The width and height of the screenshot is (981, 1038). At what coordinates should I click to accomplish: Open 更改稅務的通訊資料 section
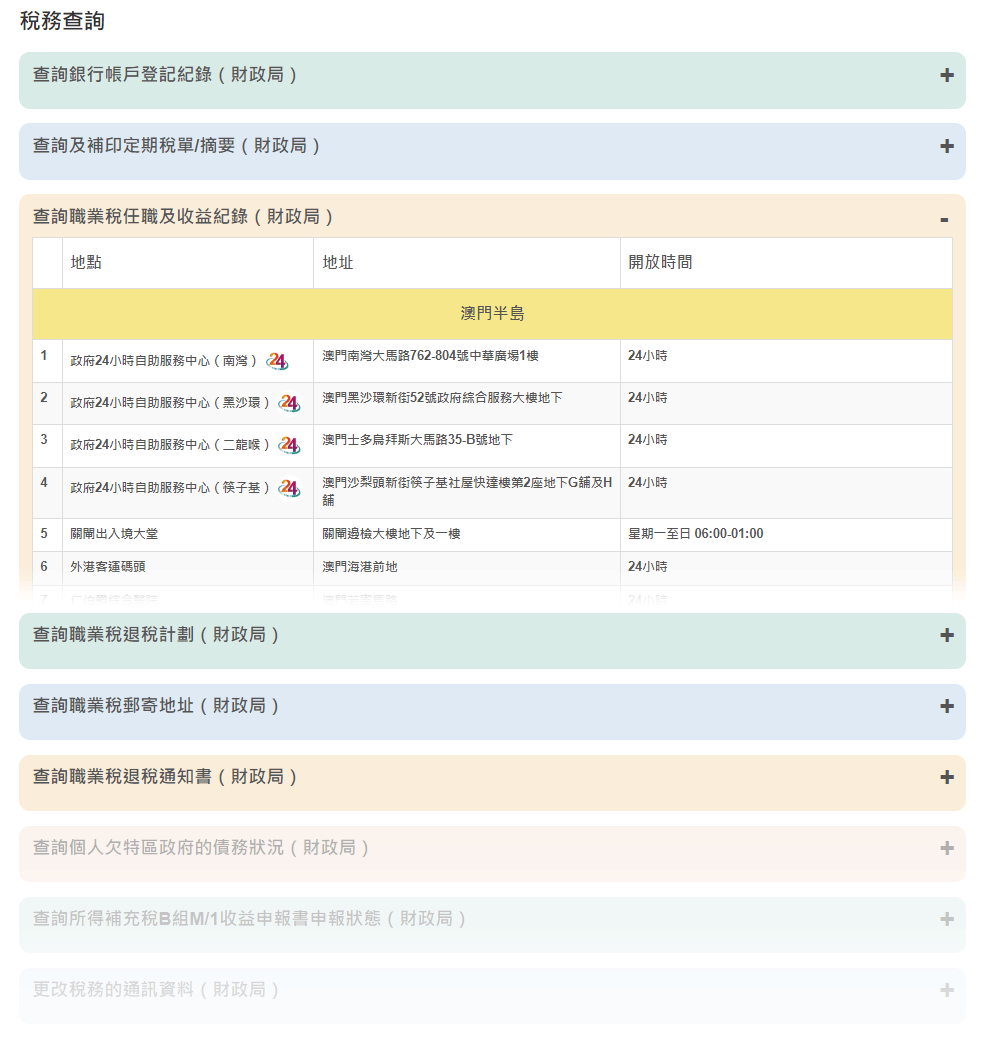(x=156, y=990)
